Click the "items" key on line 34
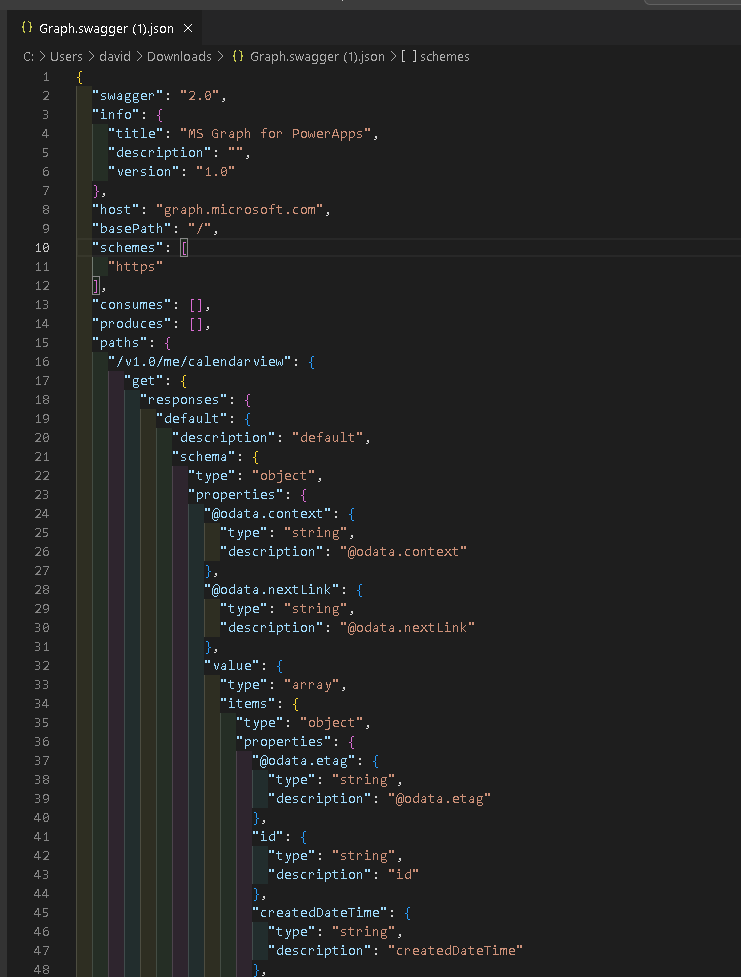Viewport: 741px width, 977px height. (x=247, y=704)
